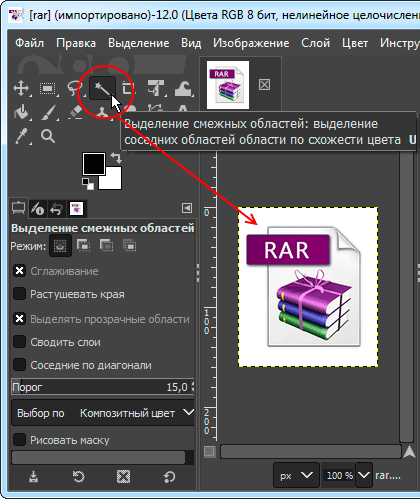Viewport: 420px width, 499px height.
Task: Click the canvas vertical scrollbar
Action: (x=406, y=297)
